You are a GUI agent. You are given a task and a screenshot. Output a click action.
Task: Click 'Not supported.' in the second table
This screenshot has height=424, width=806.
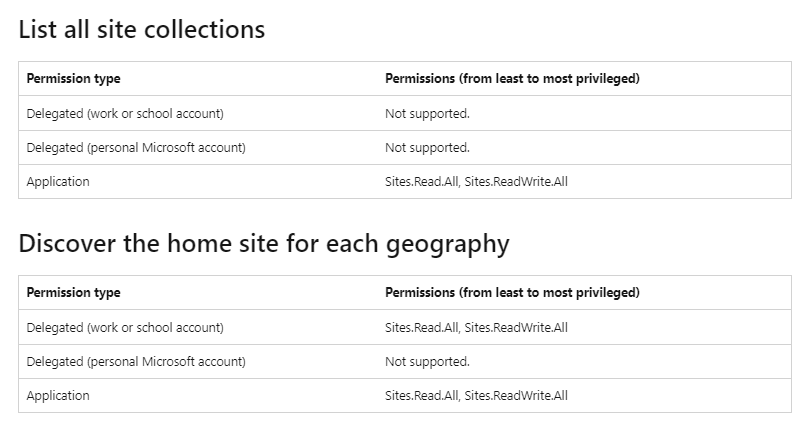click(428, 361)
